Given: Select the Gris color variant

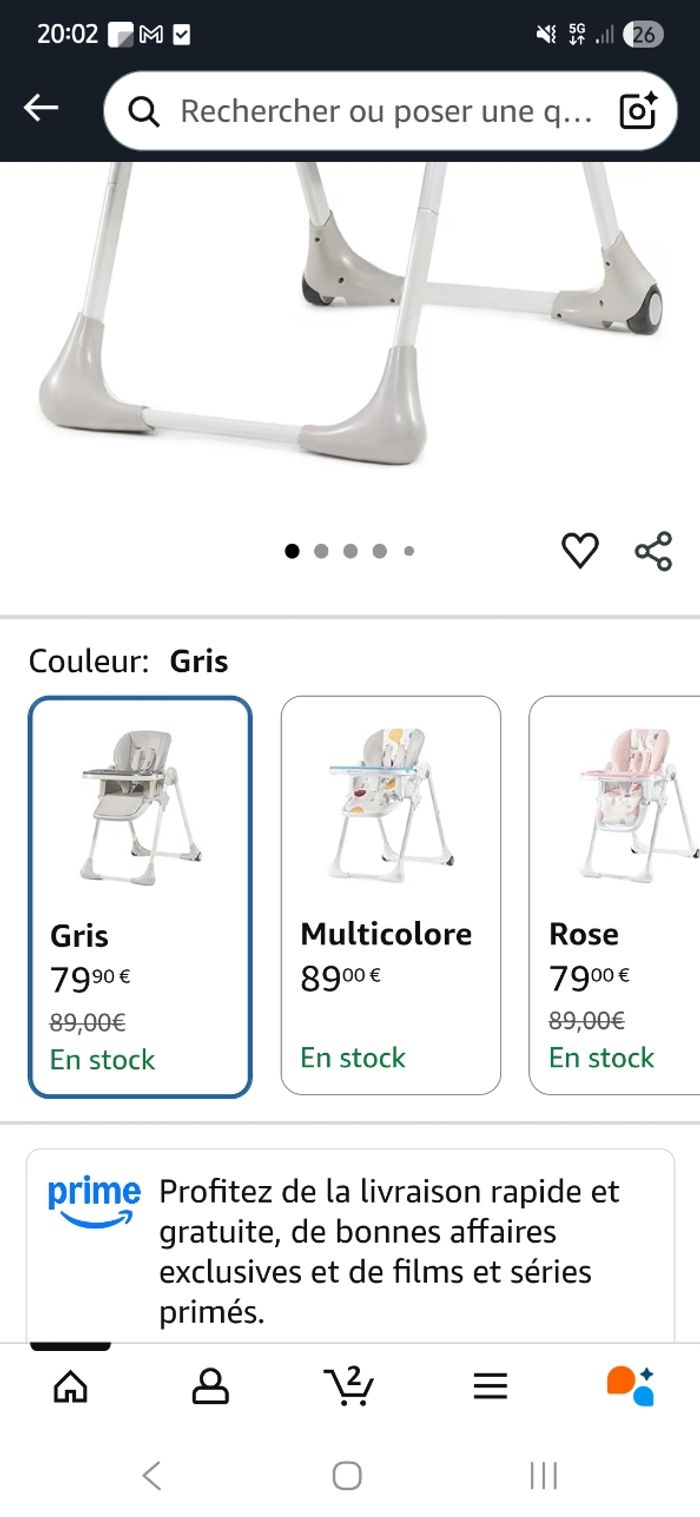Looking at the screenshot, I should [140, 895].
